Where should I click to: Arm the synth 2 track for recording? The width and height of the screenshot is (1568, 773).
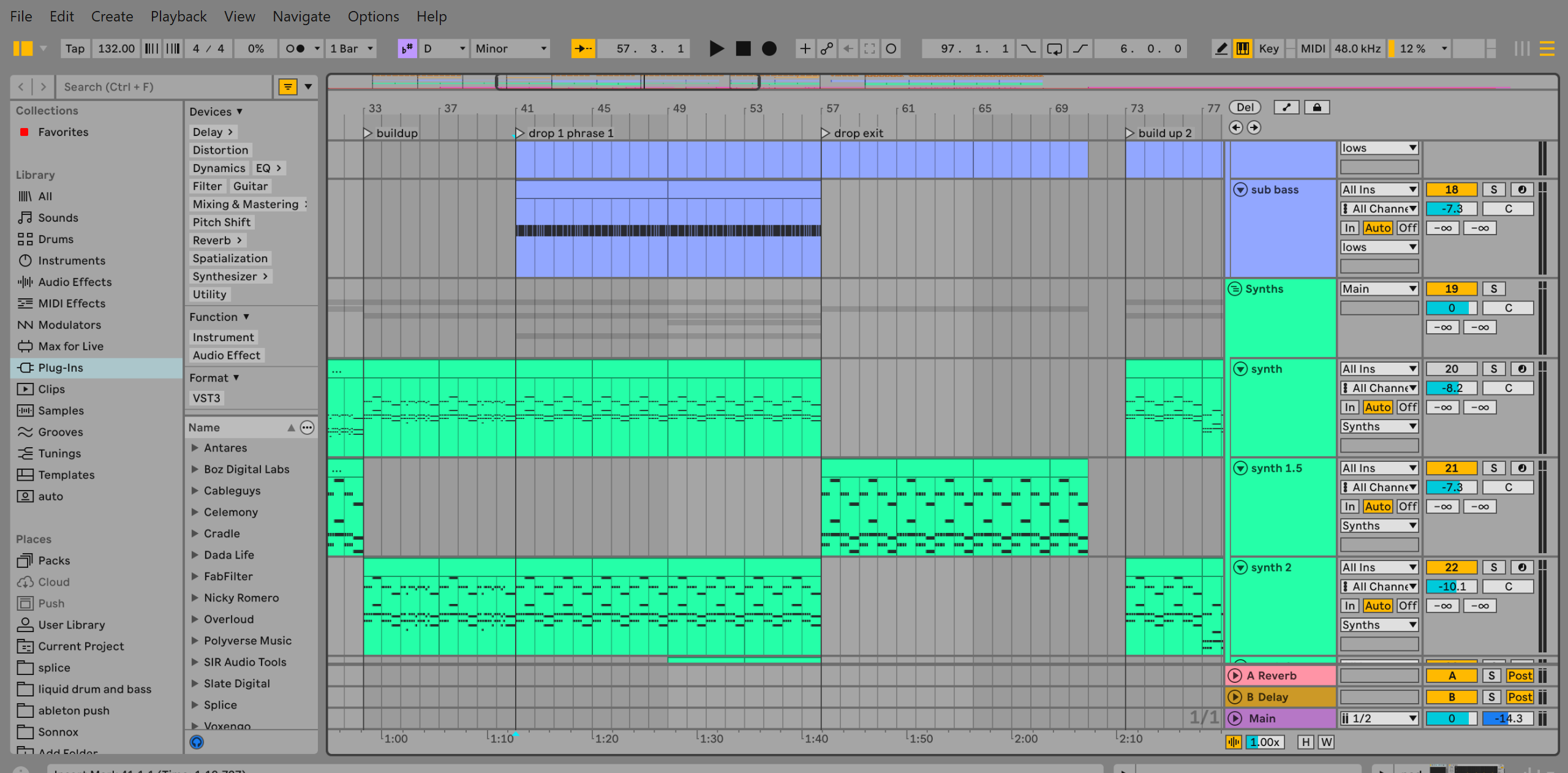[1522, 568]
